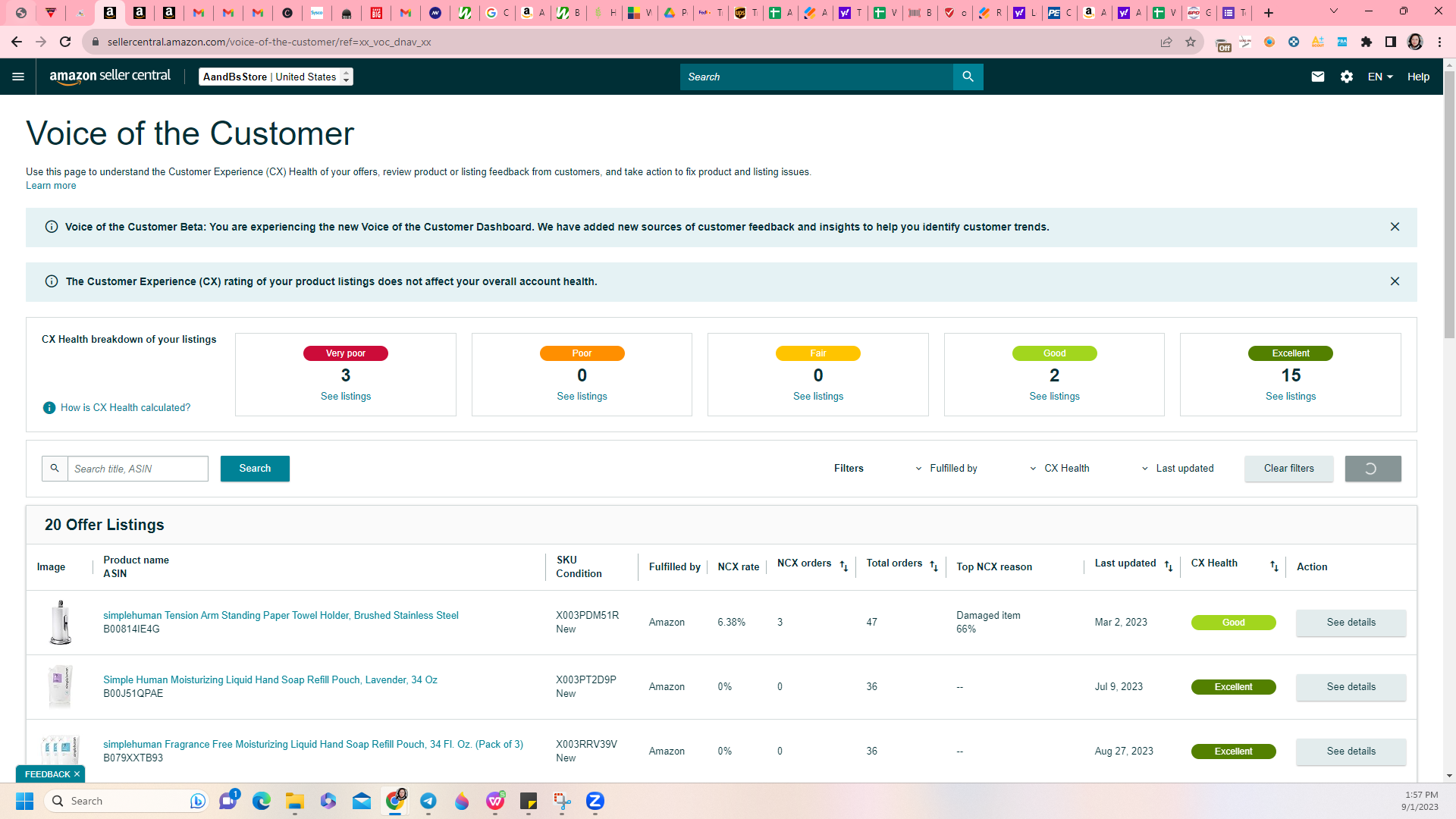Click the loading spinner button beside Clear filters
The width and height of the screenshot is (1456, 819).
point(1373,469)
